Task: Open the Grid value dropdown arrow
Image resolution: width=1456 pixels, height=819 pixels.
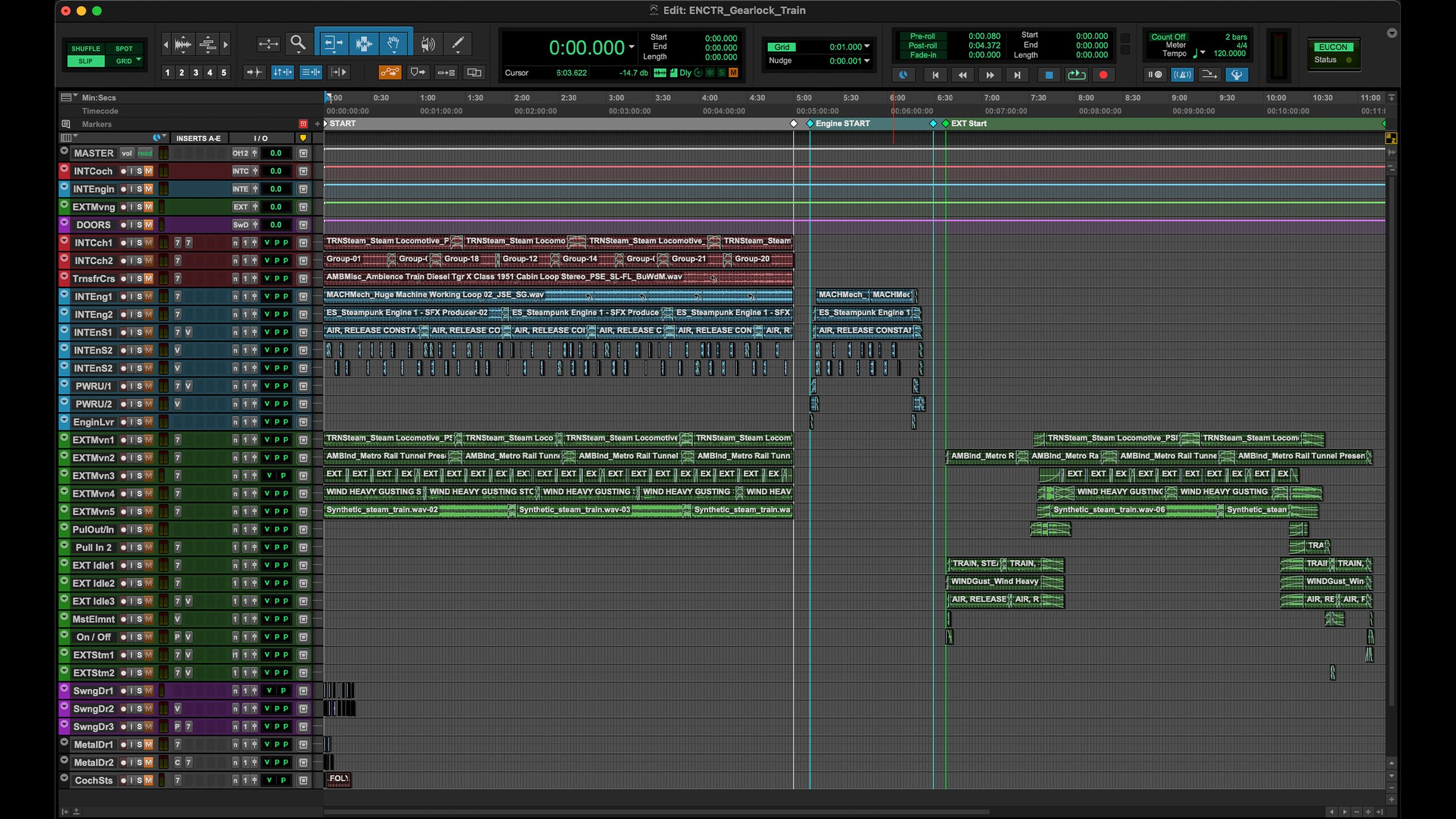Action: [867, 47]
